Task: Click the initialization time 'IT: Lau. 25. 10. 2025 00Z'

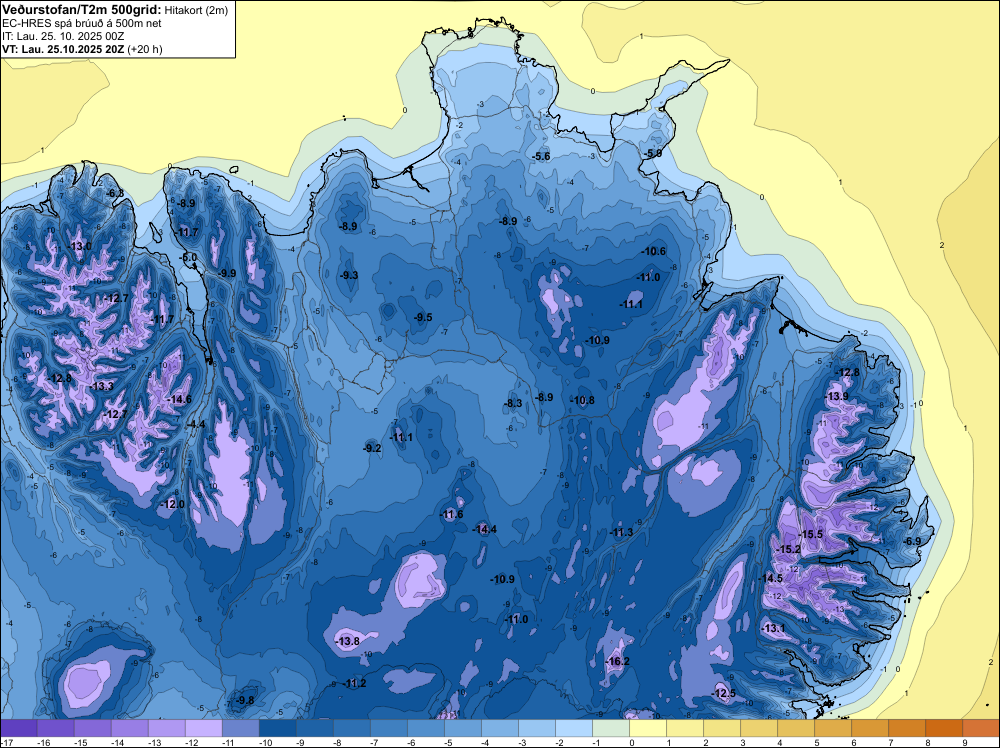Action: pyautogui.click(x=63, y=36)
